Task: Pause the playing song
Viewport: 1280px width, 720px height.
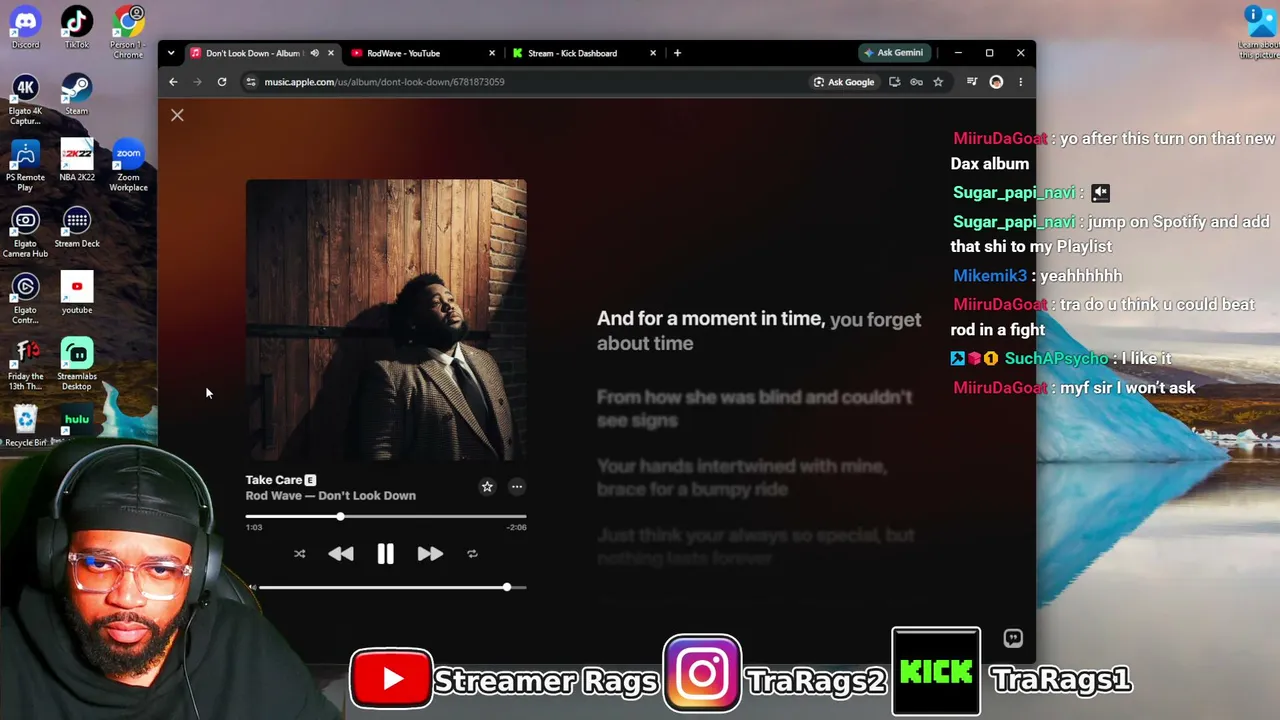Action: point(385,554)
